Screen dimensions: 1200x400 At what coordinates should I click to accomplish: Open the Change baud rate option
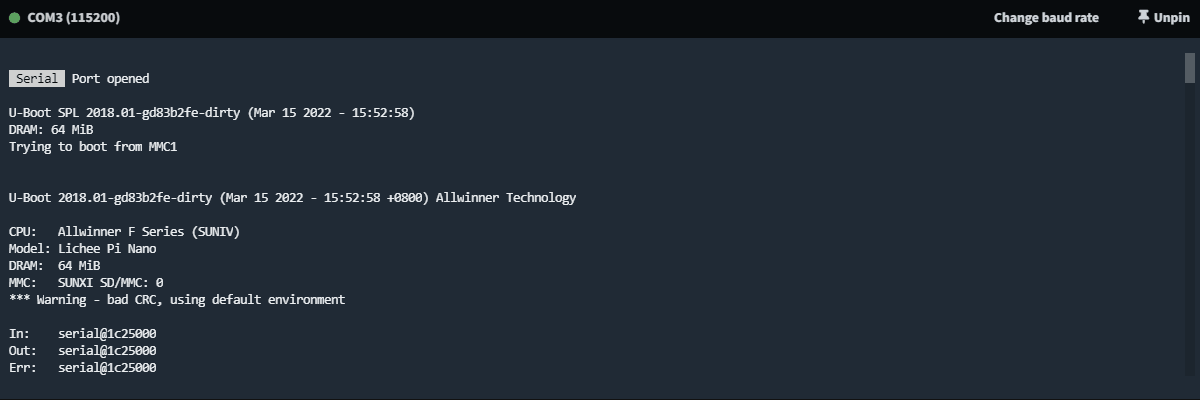(1046, 18)
